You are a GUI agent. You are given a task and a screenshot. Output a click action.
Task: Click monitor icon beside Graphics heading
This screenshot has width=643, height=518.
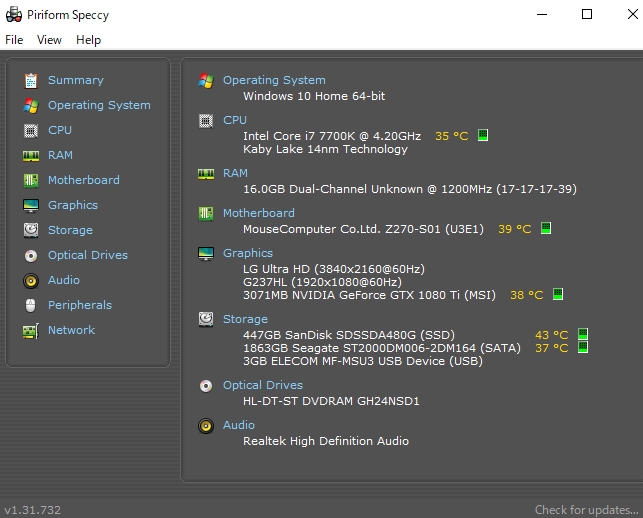[x=206, y=253]
